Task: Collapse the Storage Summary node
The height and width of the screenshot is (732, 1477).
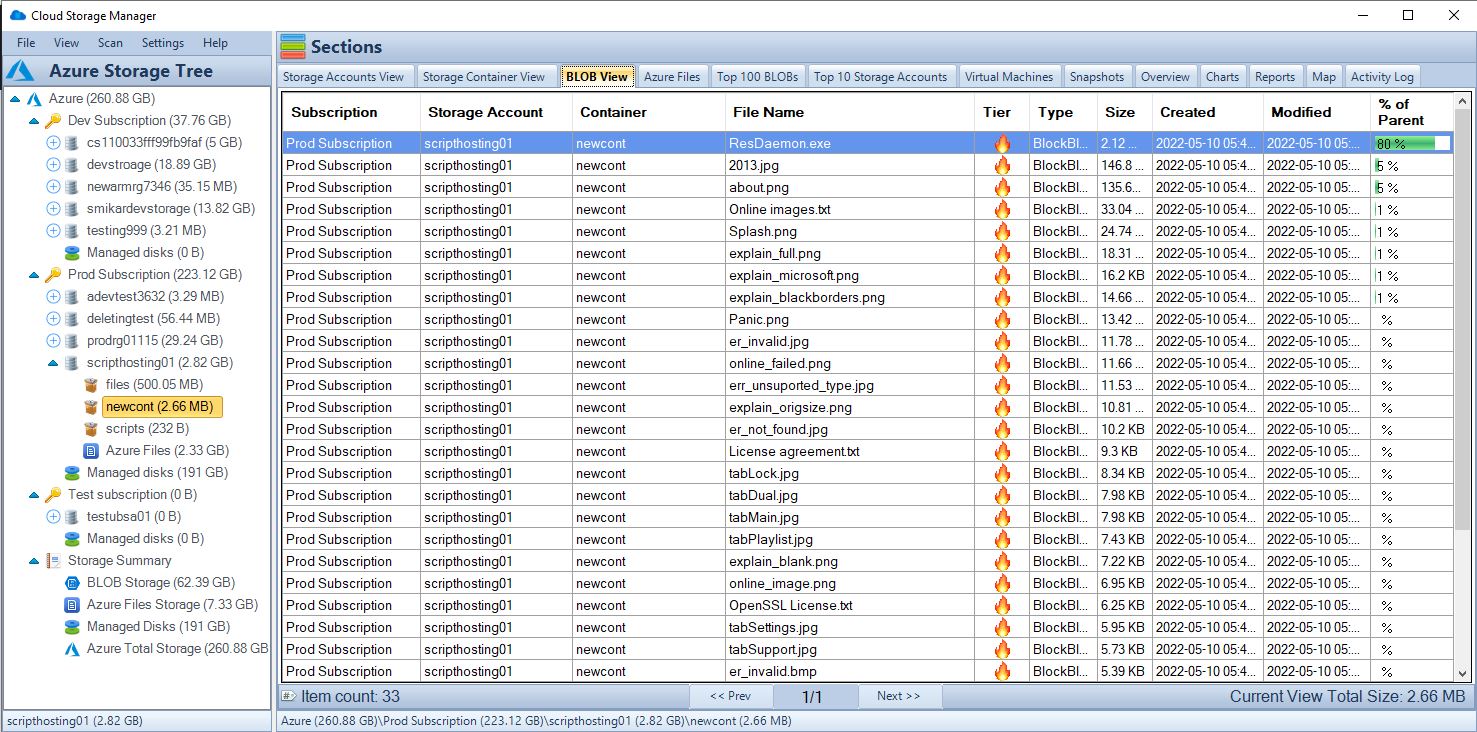Action: 34,561
